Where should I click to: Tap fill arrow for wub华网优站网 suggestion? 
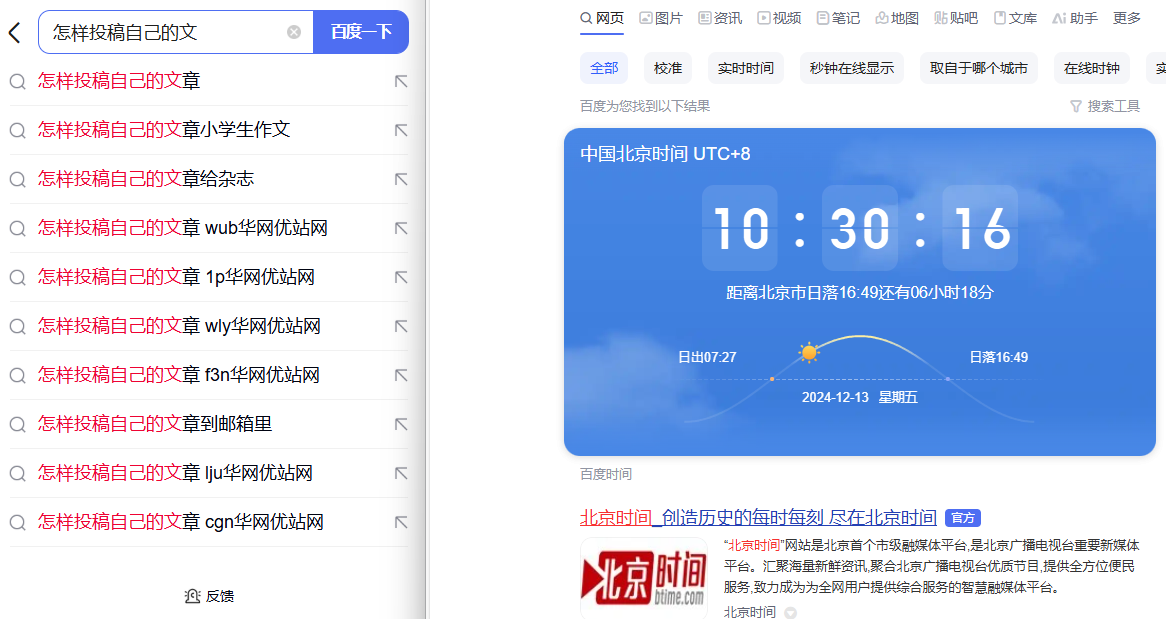coord(401,228)
